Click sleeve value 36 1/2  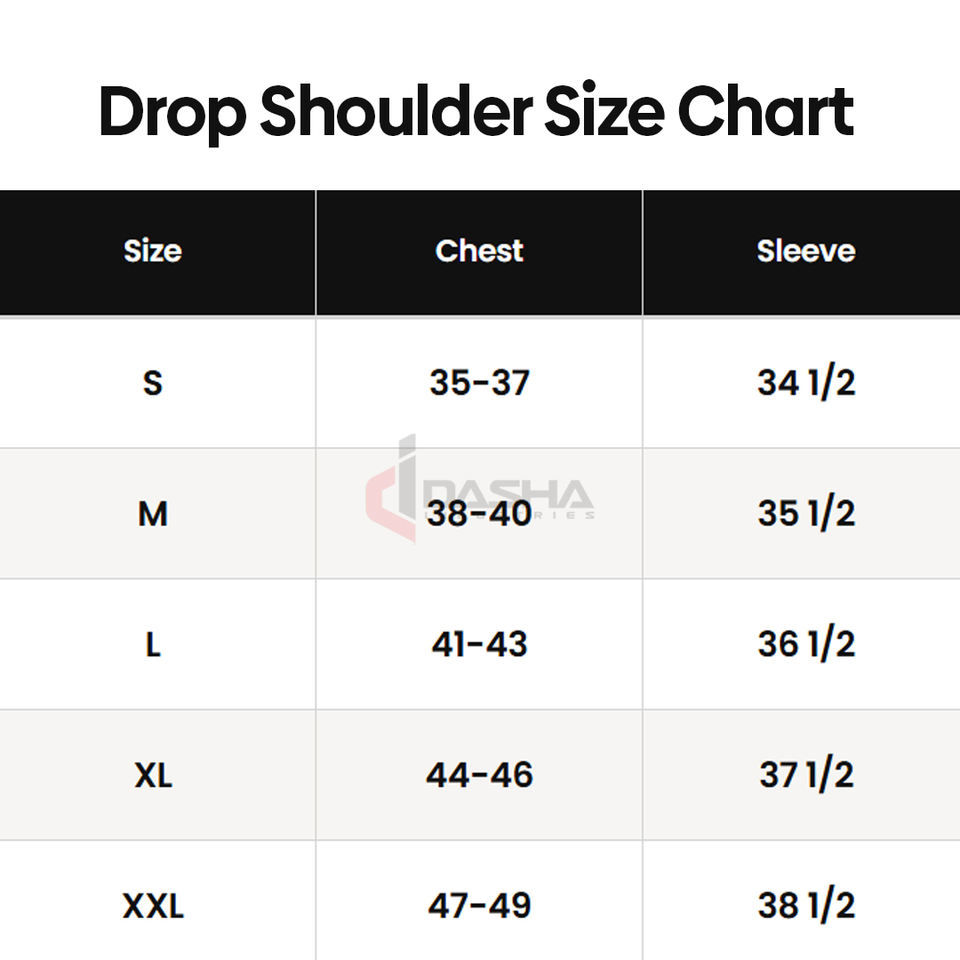806,644
